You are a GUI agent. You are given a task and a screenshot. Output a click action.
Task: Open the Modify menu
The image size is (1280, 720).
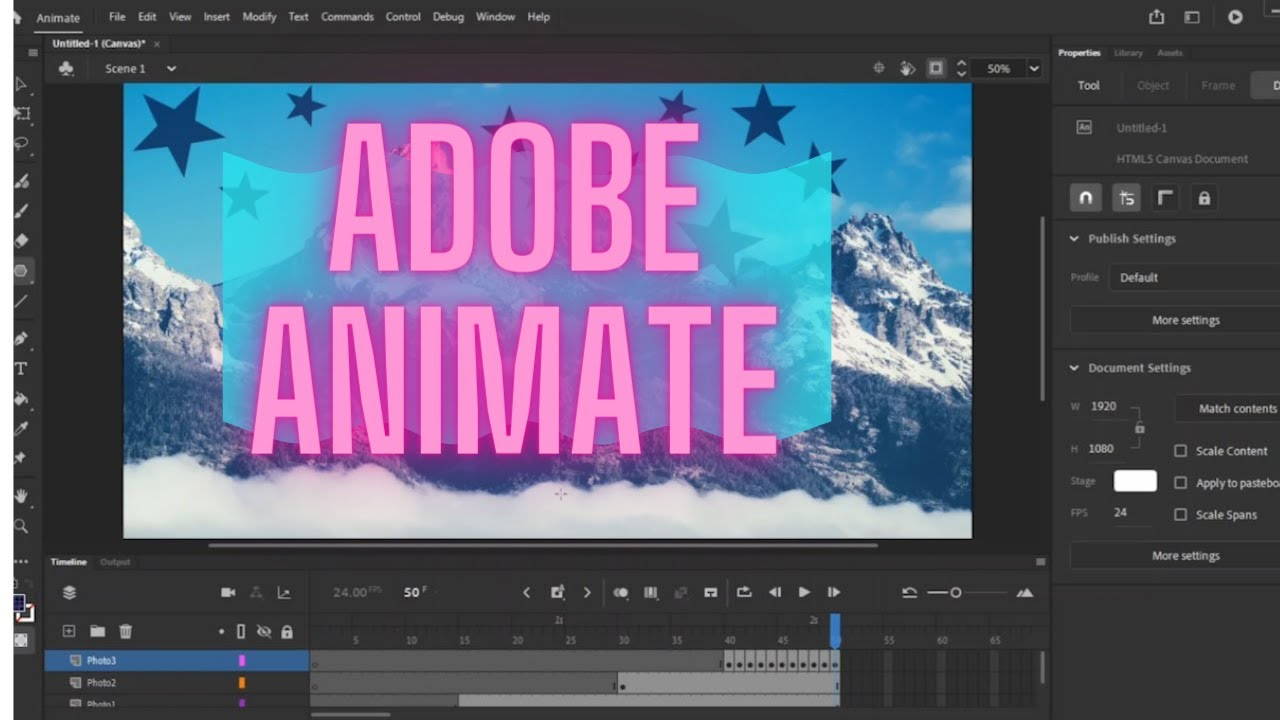pos(259,17)
